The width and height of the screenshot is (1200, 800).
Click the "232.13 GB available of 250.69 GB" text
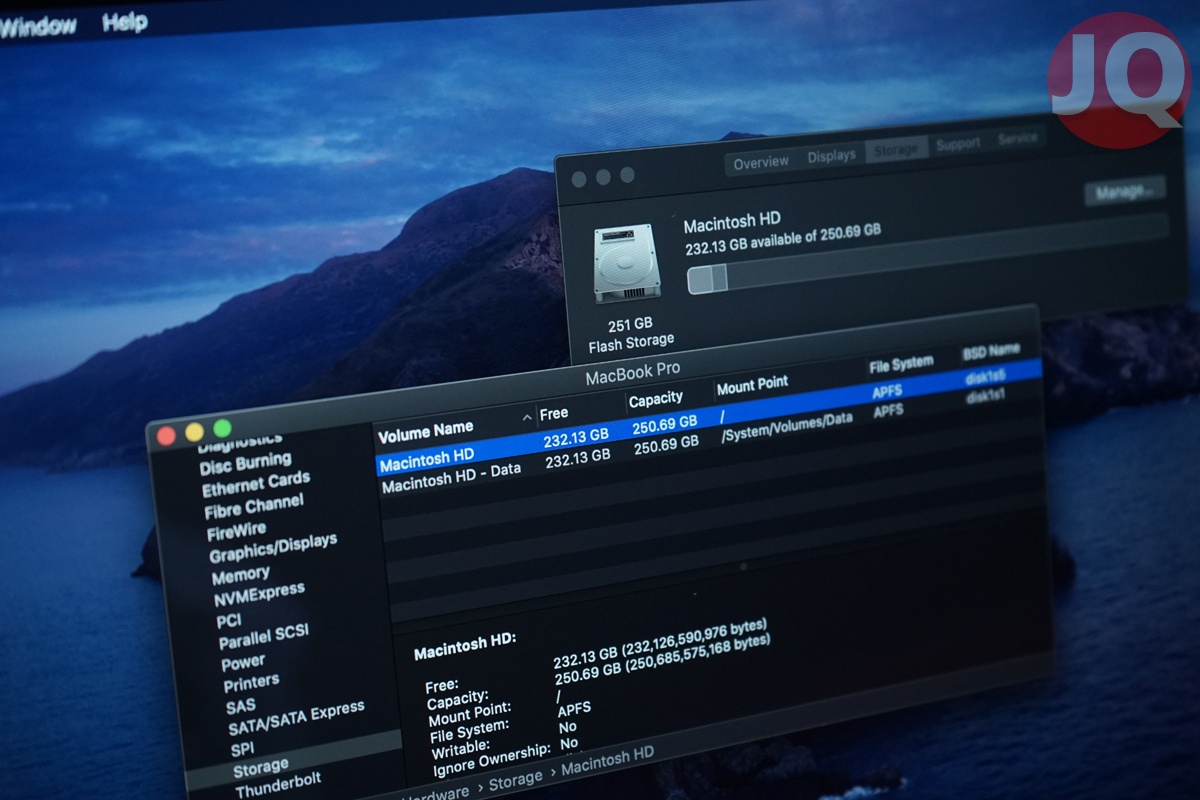(x=783, y=239)
